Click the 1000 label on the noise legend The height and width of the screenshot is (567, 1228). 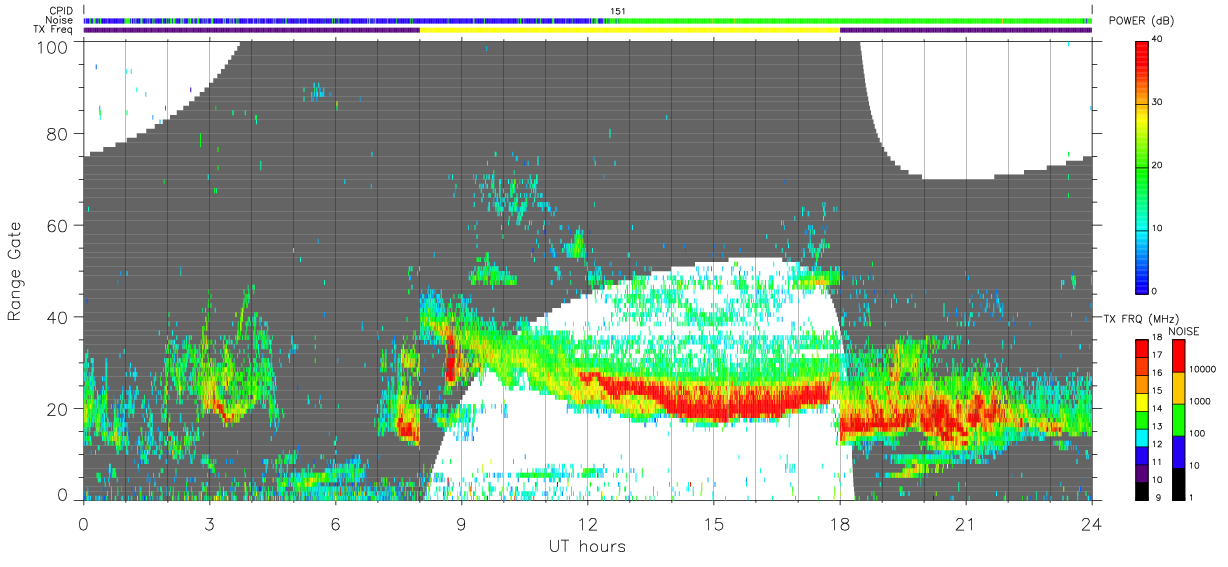1200,401
